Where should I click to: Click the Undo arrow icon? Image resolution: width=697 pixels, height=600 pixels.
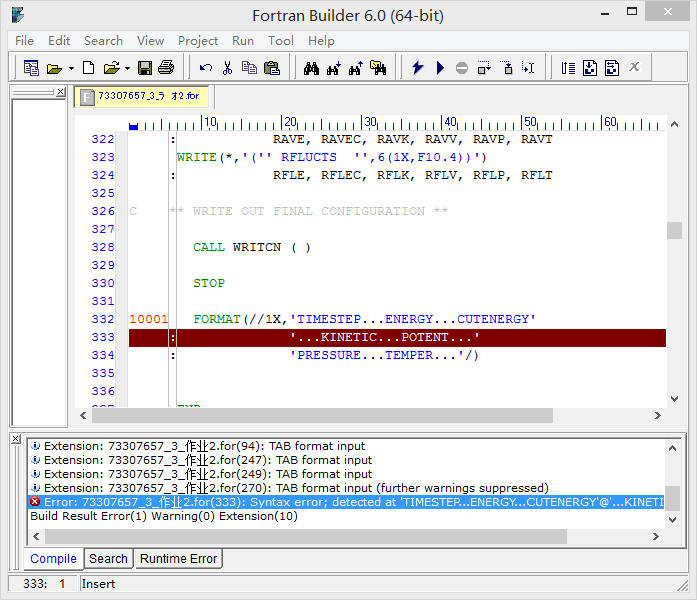point(206,68)
